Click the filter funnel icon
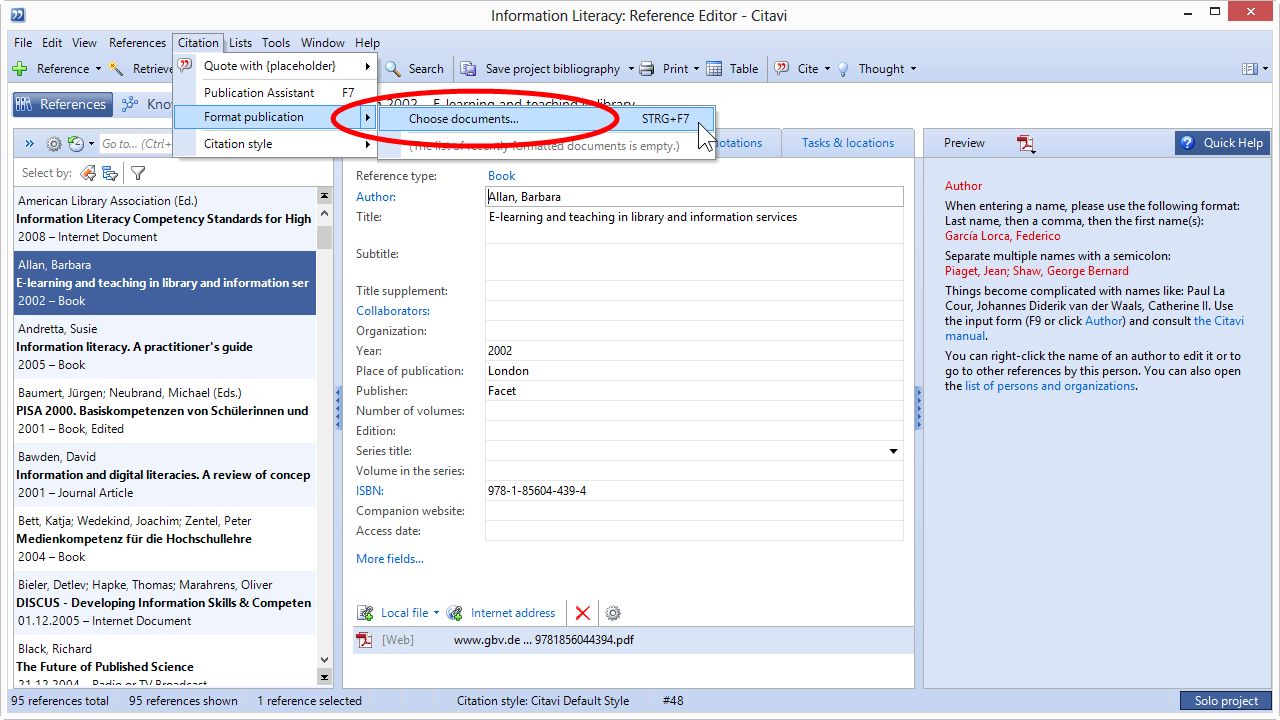Viewport: 1280px width, 720px height. (138, 173)
